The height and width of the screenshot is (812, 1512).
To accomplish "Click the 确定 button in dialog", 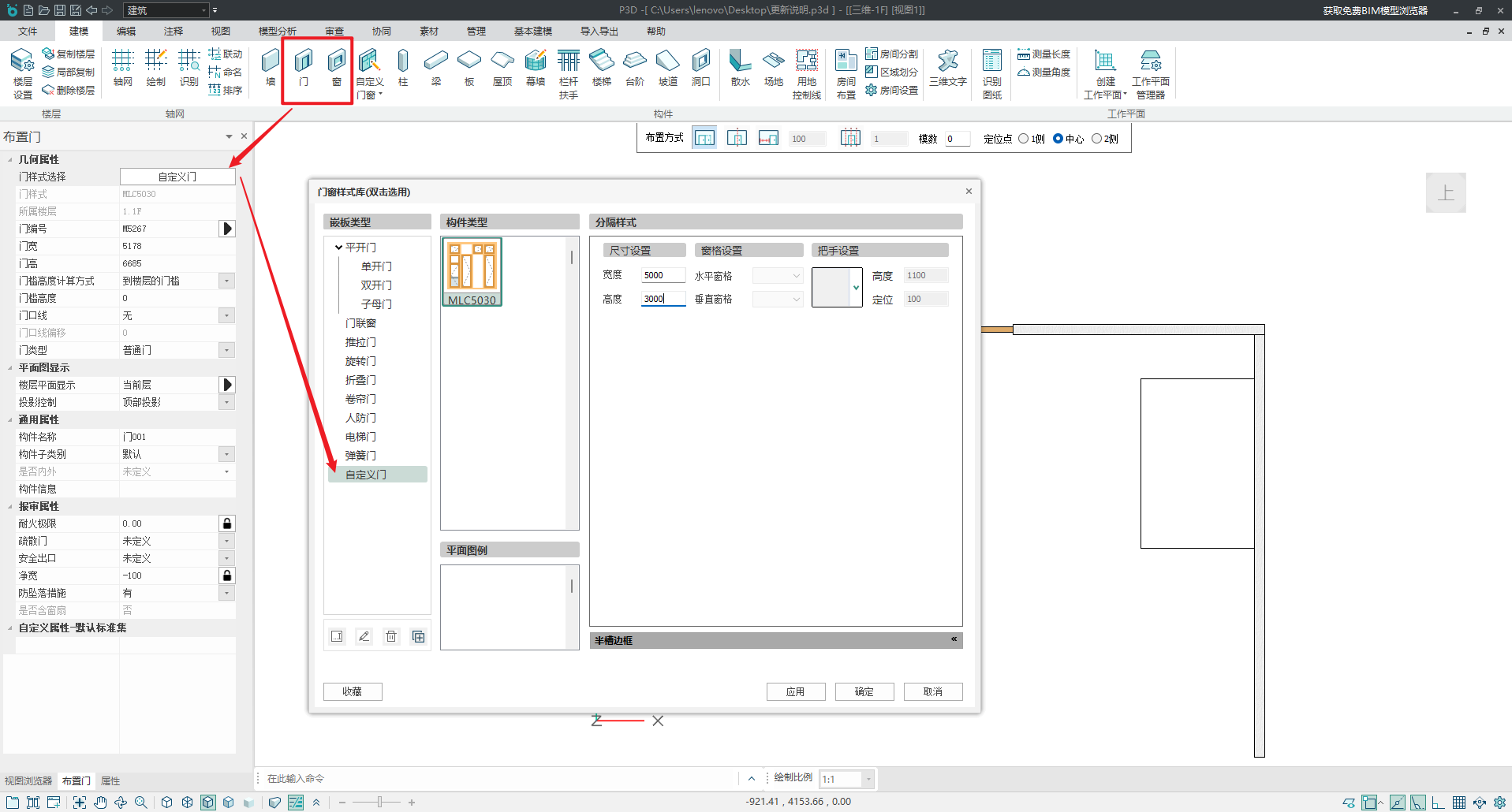I will [864, 691].
